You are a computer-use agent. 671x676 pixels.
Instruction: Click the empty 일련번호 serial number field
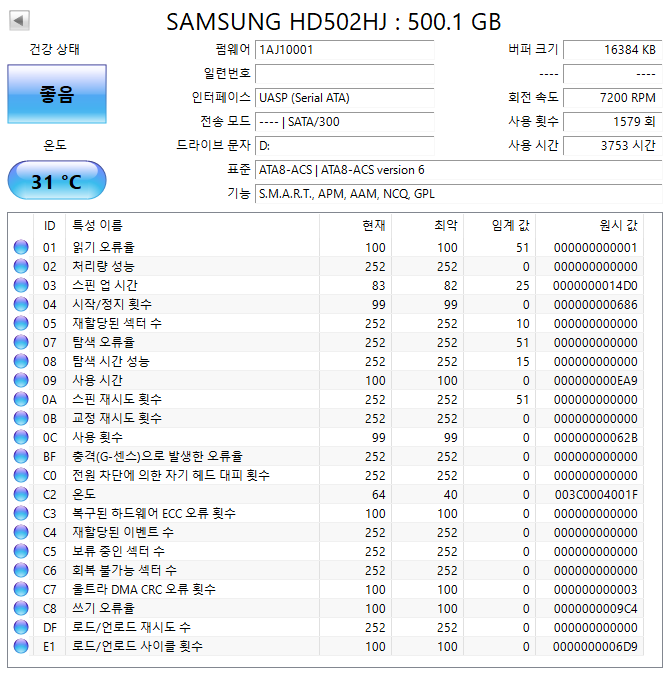tap(344, 74)
